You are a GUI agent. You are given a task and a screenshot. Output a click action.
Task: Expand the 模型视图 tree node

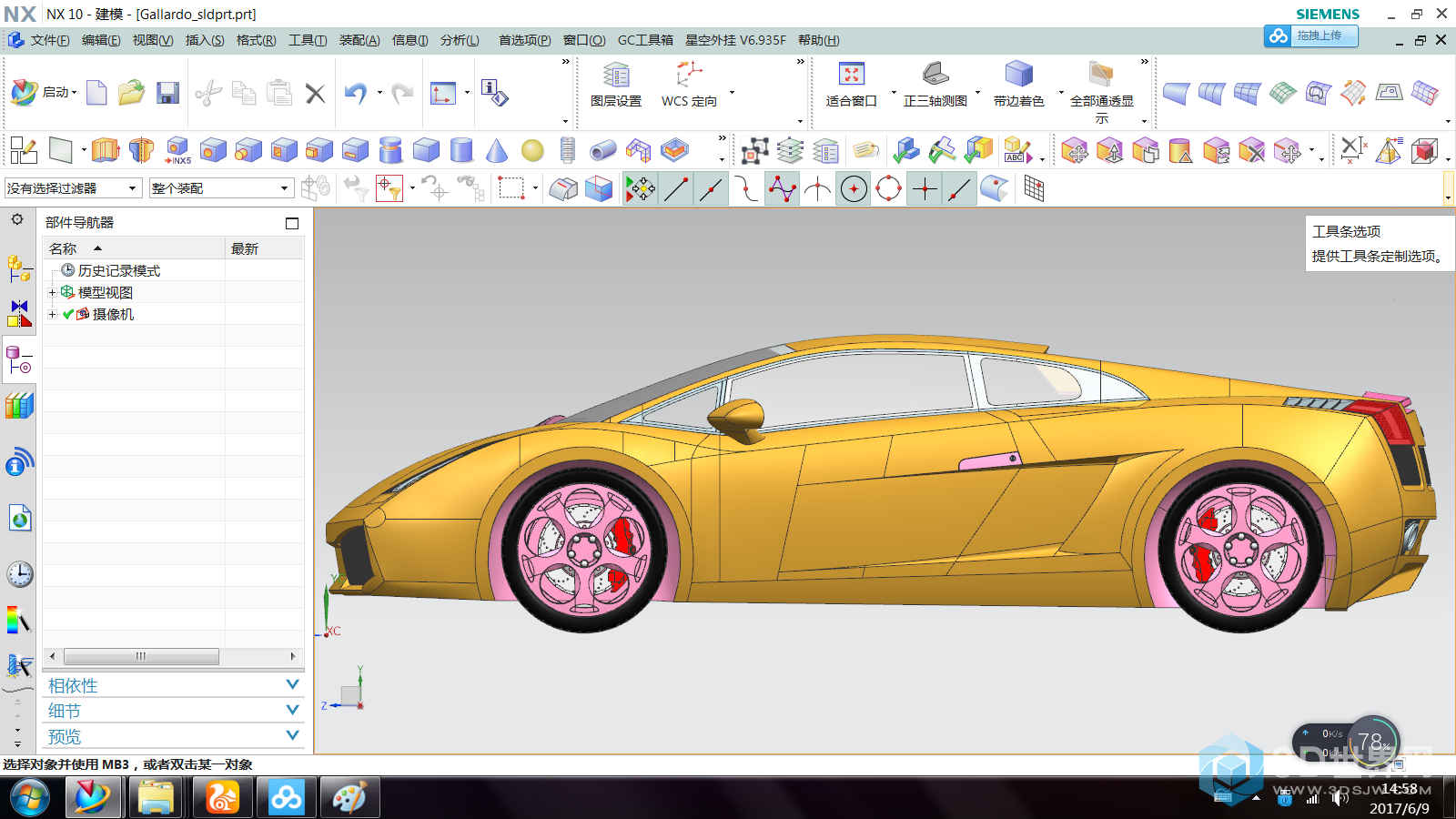pos(52,292)
